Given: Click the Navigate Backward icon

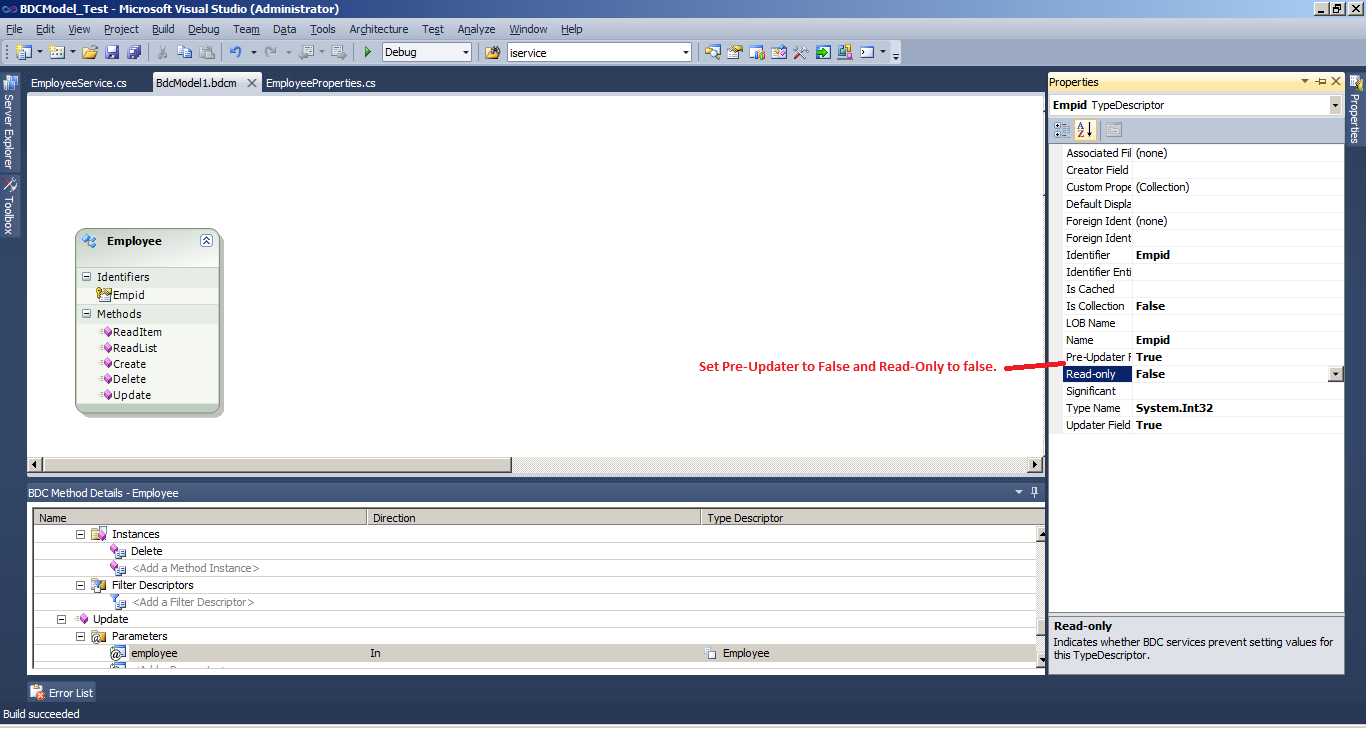Looking at the screenshot, I should click(x=306, y=52).
